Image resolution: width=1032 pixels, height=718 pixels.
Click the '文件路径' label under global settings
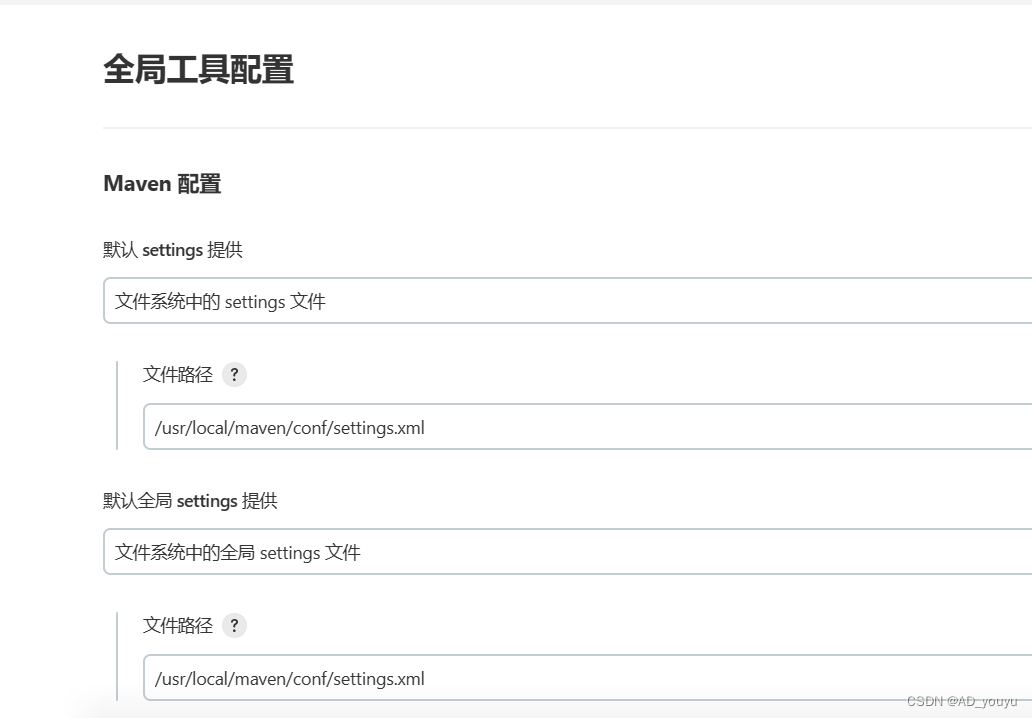(178, 625)
